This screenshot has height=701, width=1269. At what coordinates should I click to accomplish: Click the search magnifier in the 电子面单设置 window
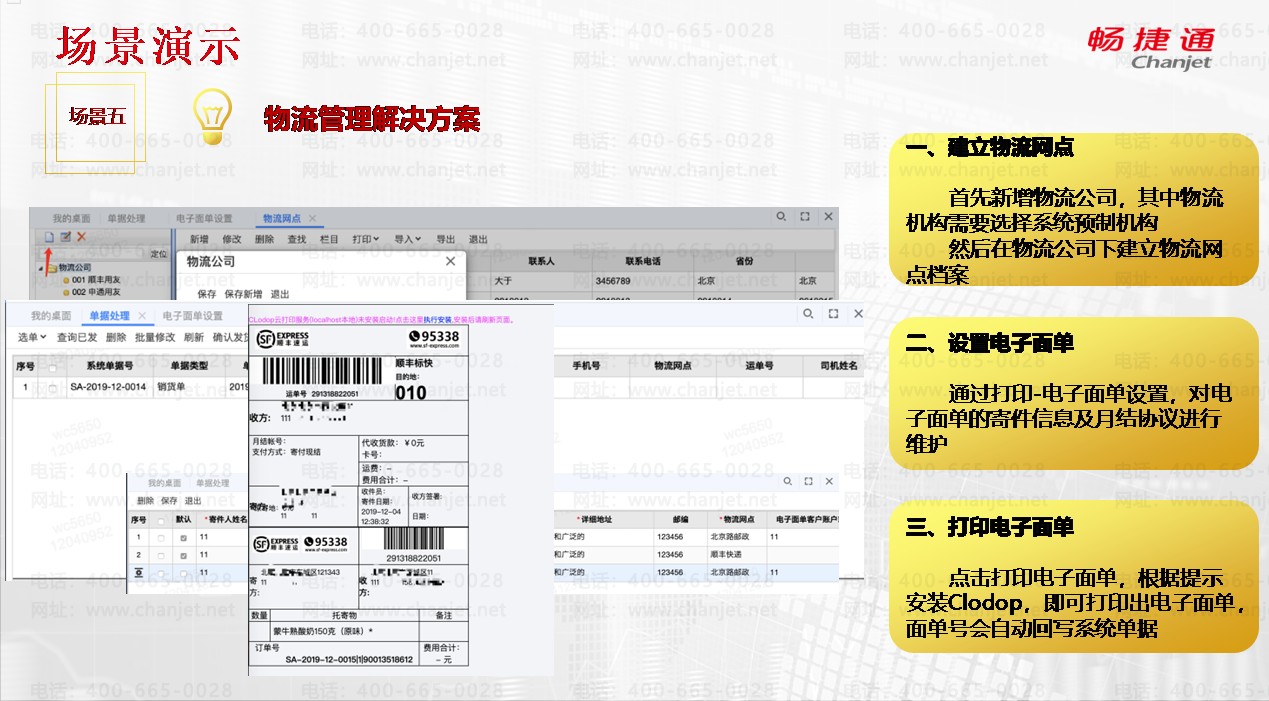788,482
